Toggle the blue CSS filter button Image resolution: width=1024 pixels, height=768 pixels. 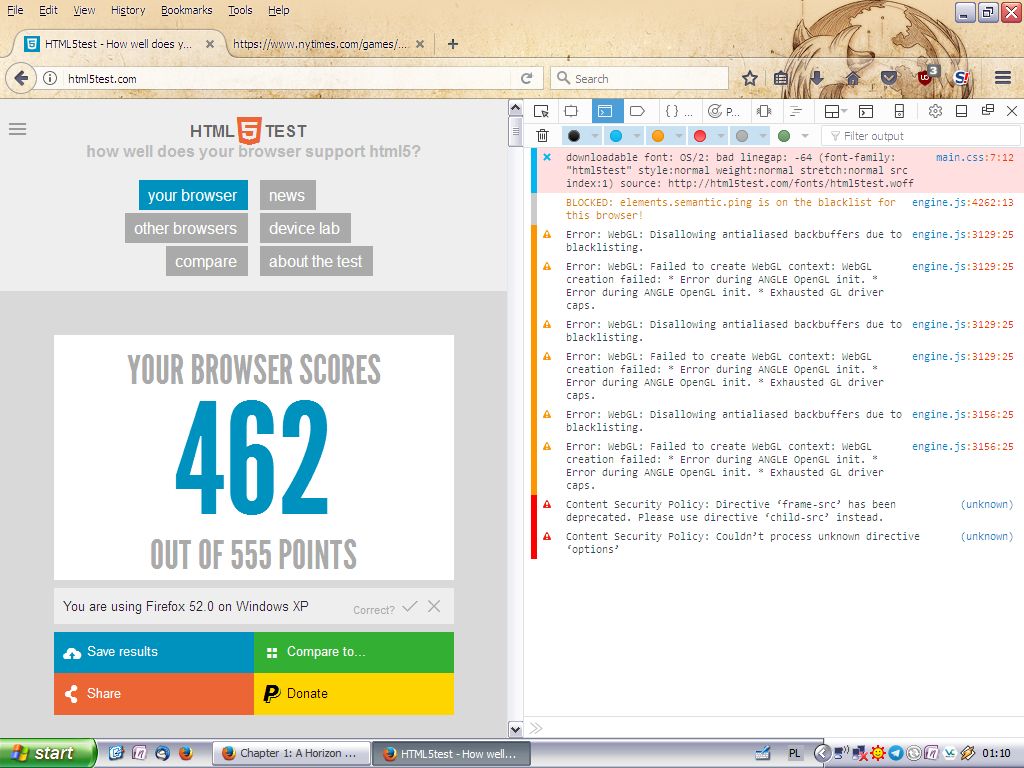(x=616, y=136)
